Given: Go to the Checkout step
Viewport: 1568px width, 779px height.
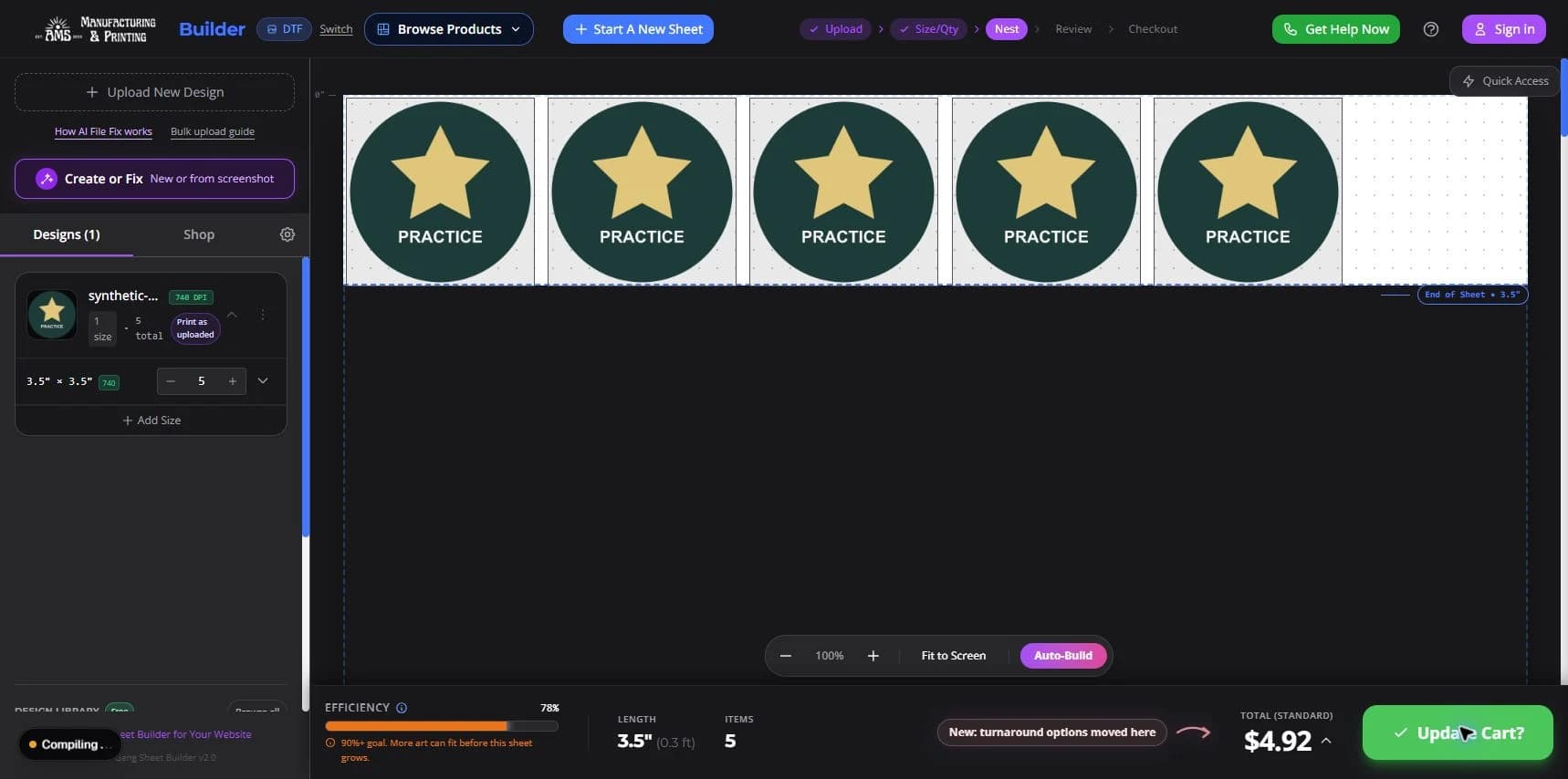Looking at the screenshot, I should coord(1153,29).
